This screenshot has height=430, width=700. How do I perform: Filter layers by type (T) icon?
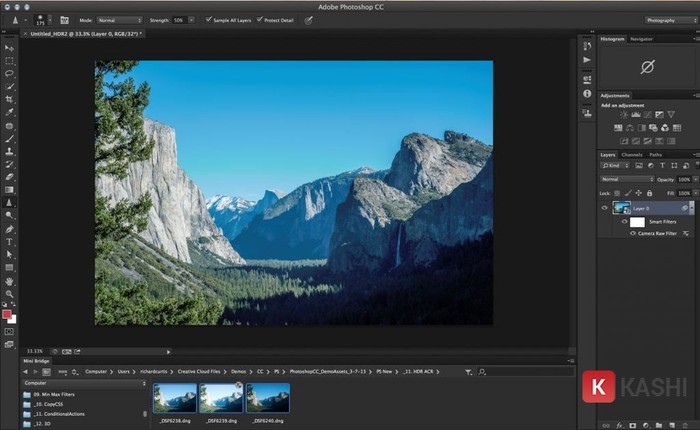662,166
